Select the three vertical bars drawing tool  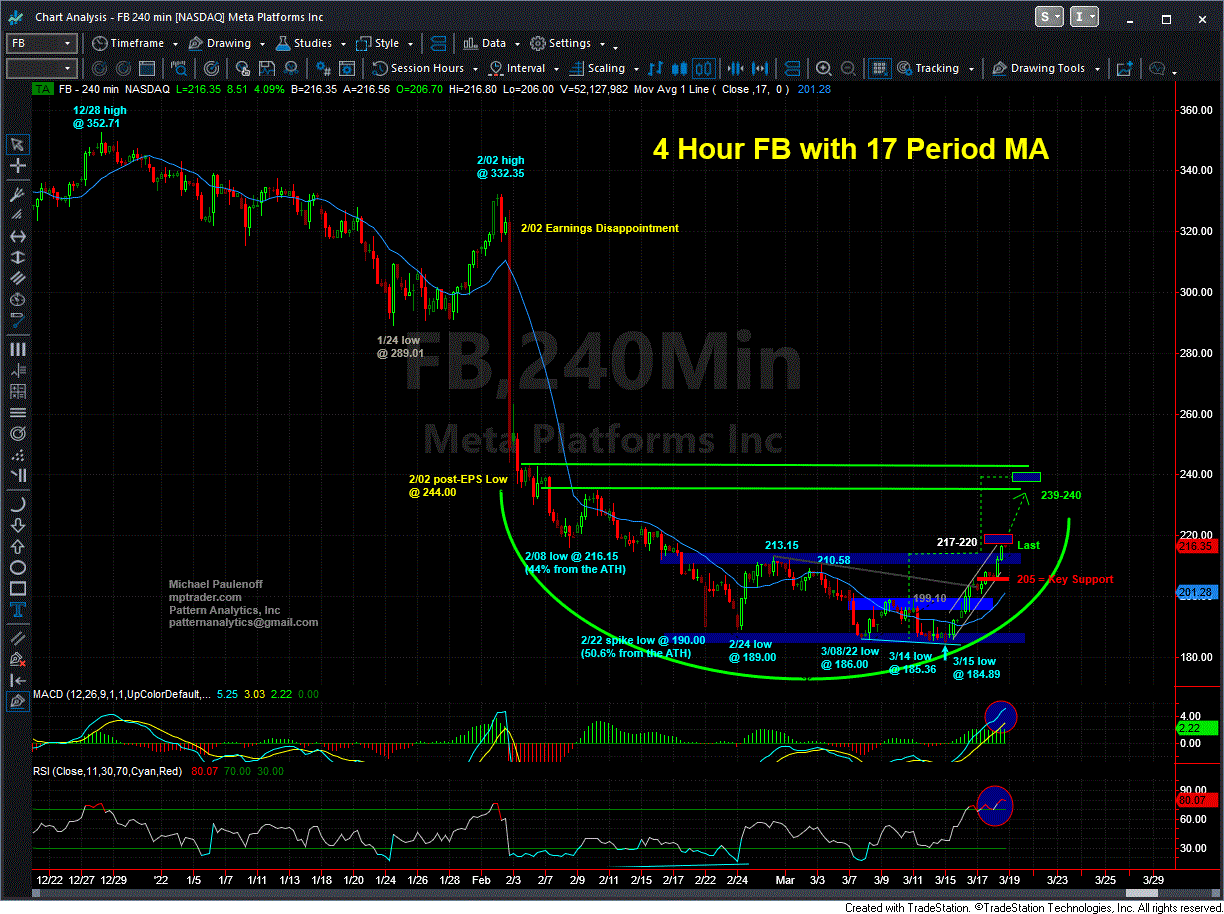18,348
